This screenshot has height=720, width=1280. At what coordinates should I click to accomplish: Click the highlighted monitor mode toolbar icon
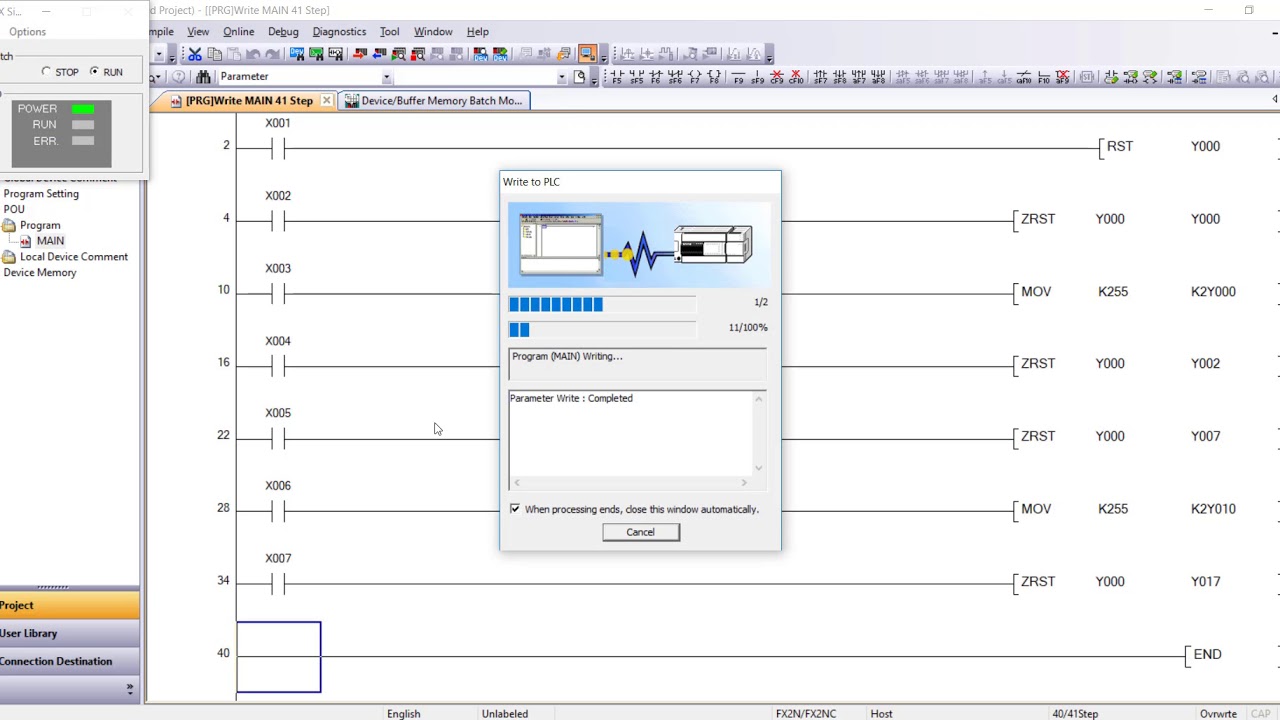tap(587, 54)
